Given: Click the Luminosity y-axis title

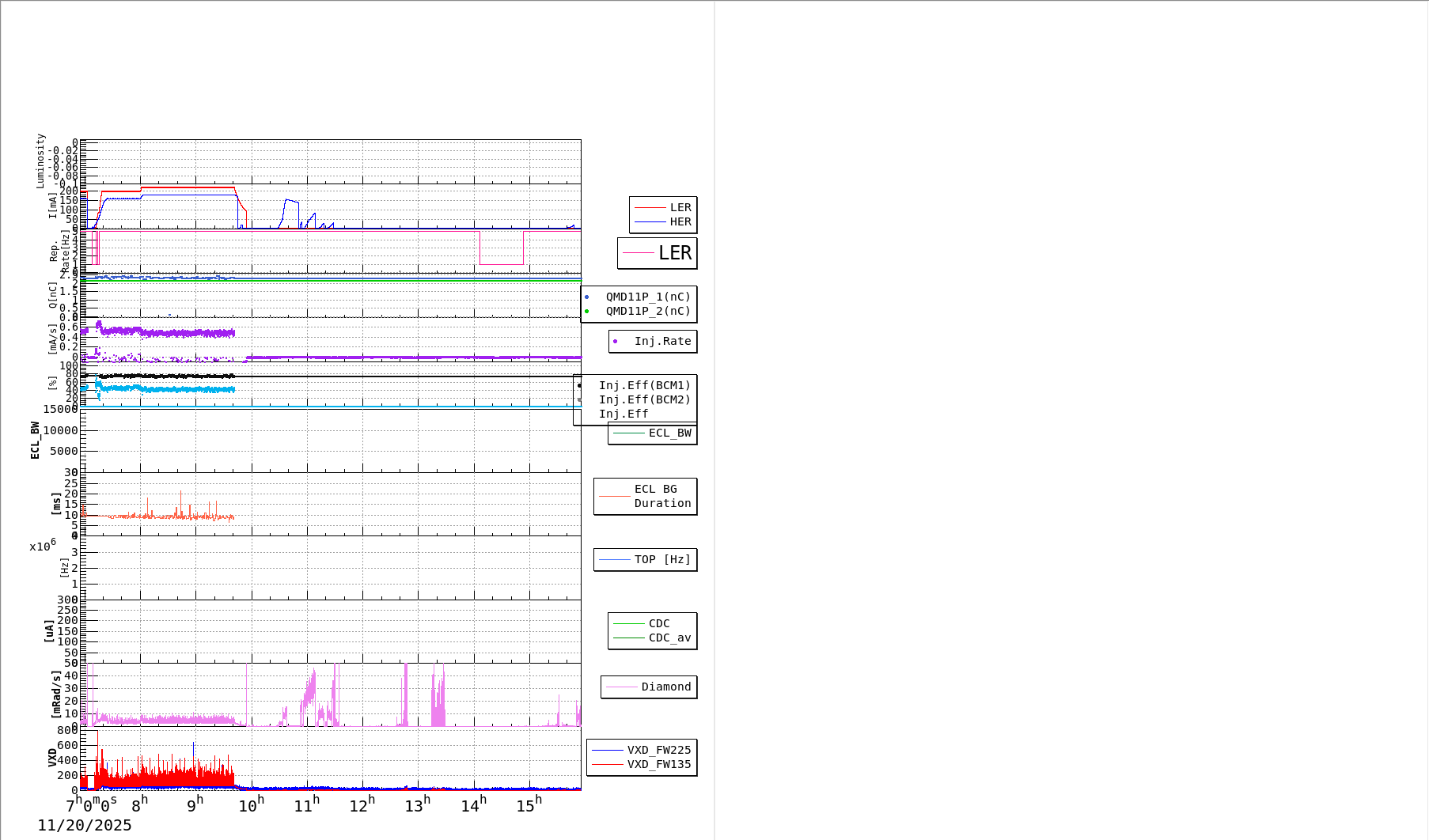Looking at the screenshot, I should click(x=40, y=161).
